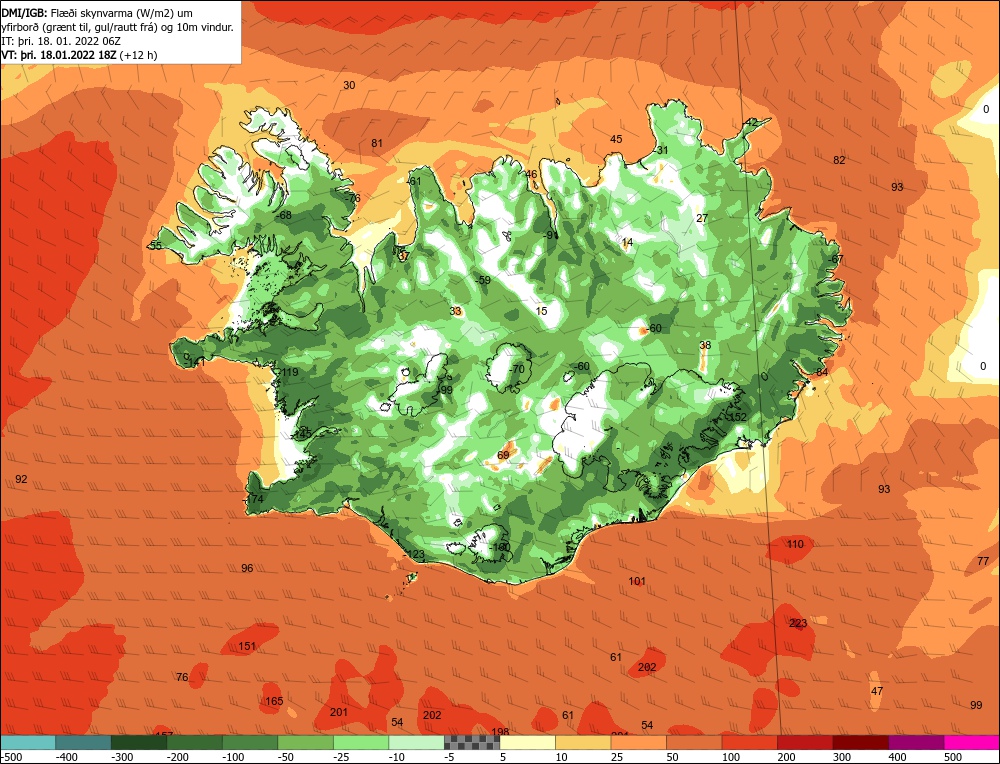This screenshot has width=1000, height=764.
Task: Click the legend tick label -25
Action: [x=343, y=757]
